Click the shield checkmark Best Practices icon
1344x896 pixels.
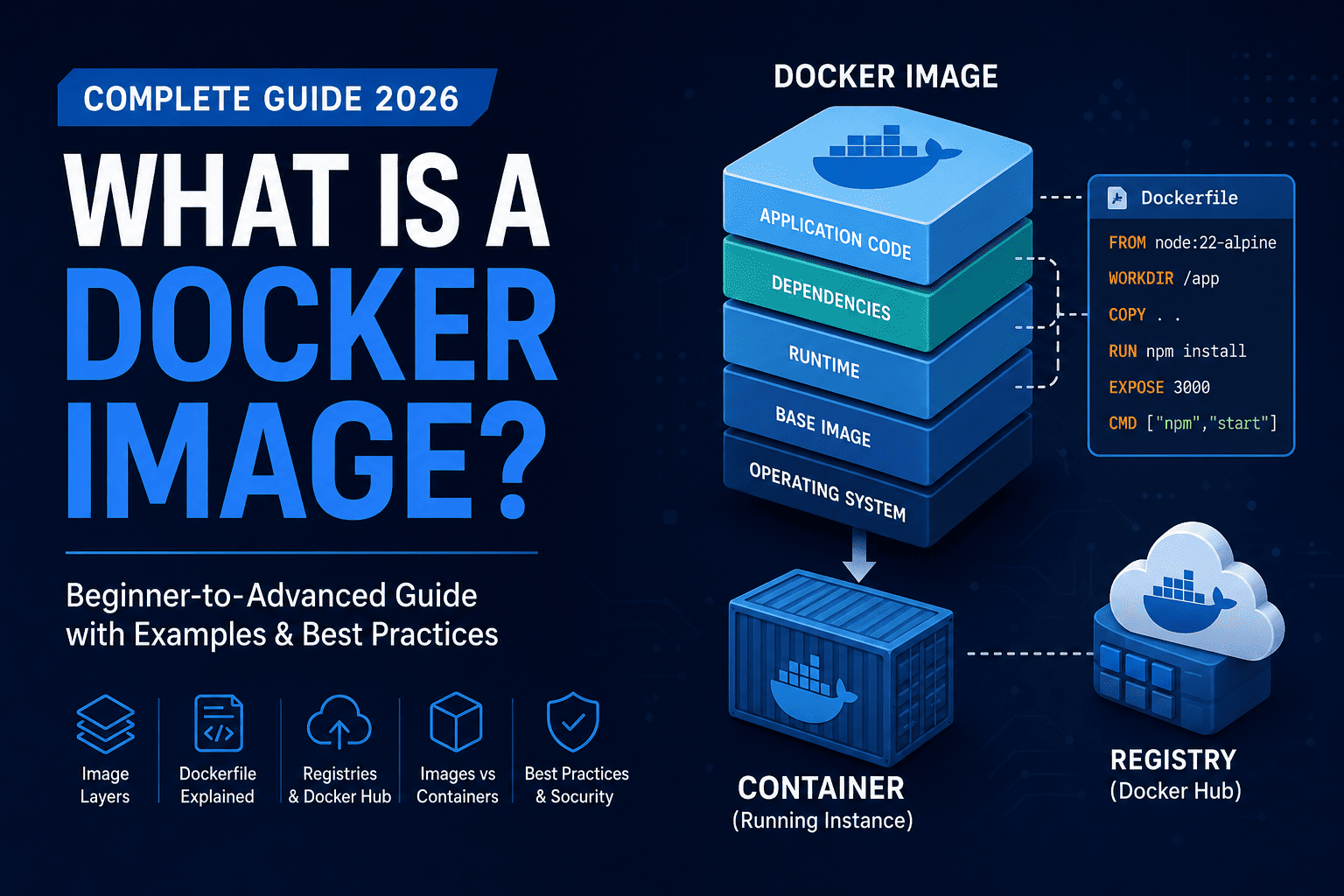[x=573, y=723]
